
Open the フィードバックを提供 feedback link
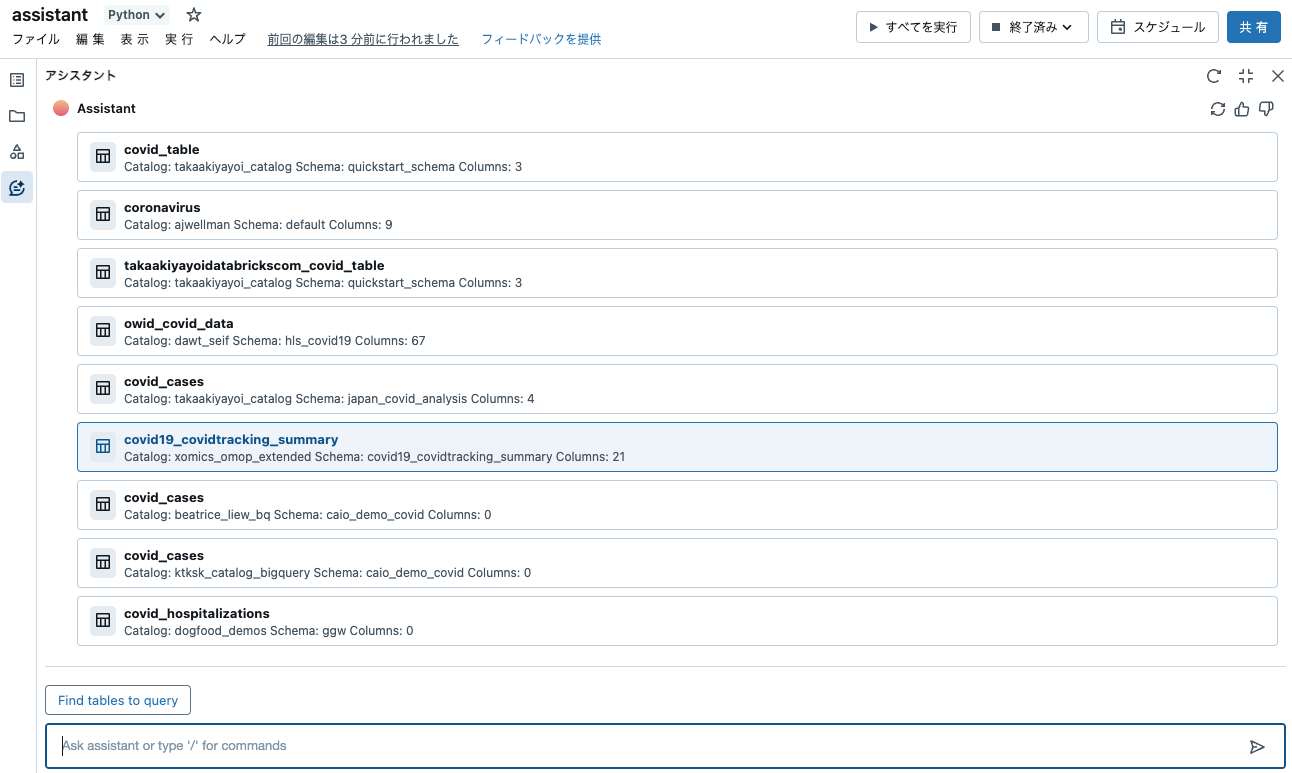pyautogui.click(x=540, y=39)
